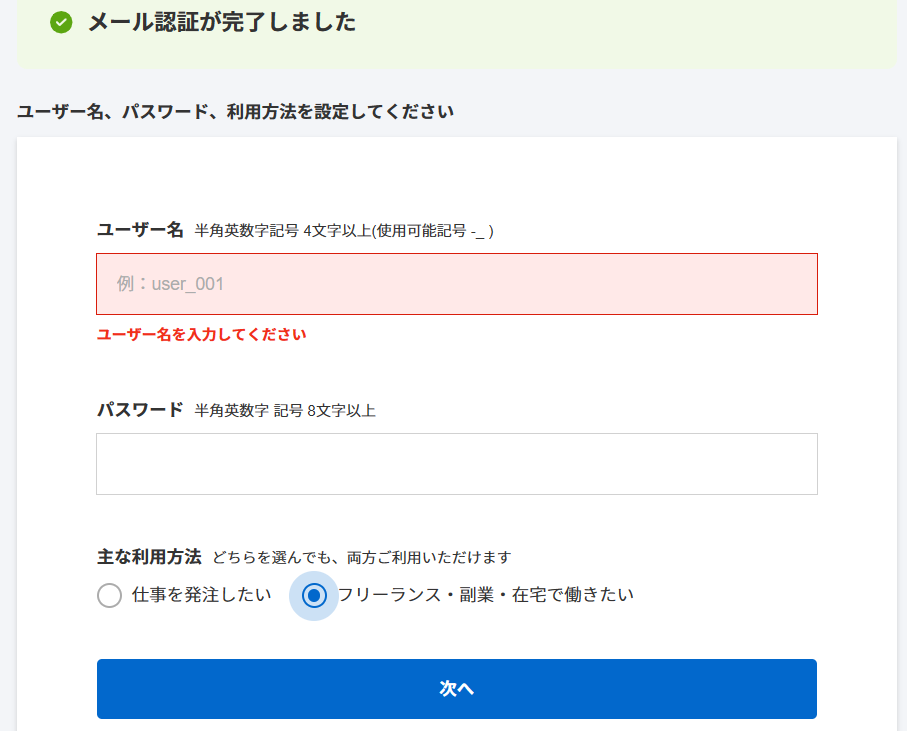Click the red ユーザー名を入力してください error message
The height and width of the screenshot is (731, 907).
(x=201, y=334)
